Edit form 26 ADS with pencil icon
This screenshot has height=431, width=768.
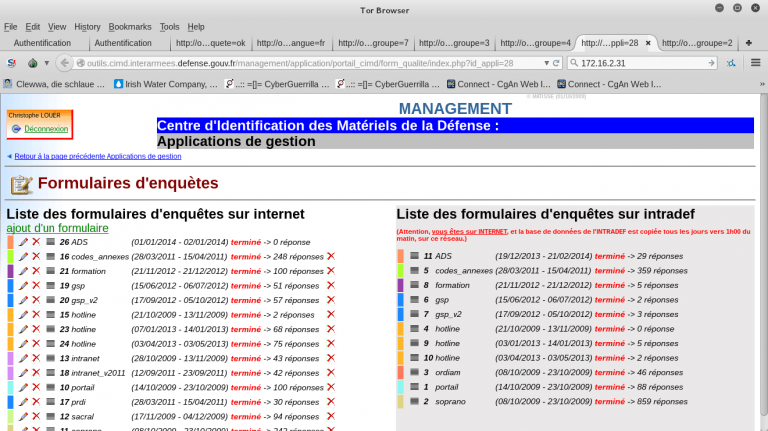tap(23, 242)
